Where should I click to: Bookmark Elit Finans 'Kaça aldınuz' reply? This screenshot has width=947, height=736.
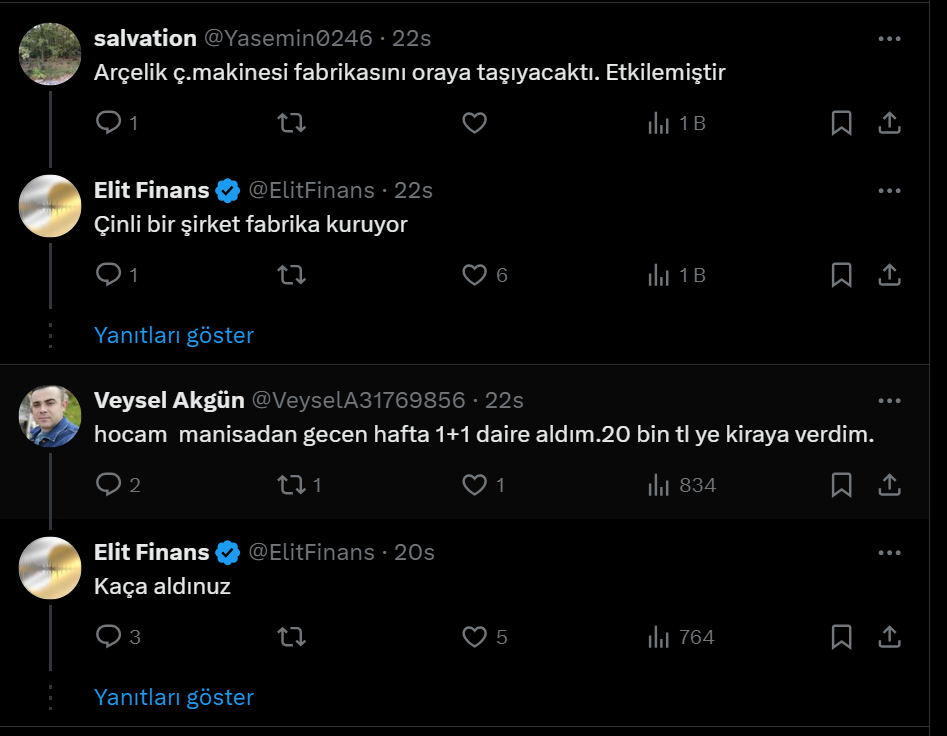[841, 637]
